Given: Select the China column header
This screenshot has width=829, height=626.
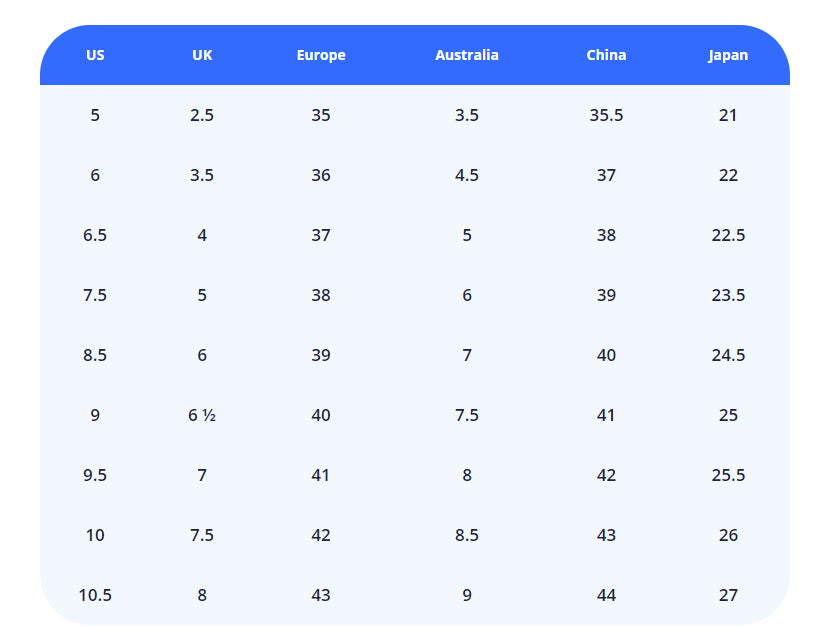Looking at the screenshot, I should pos(606,55).
